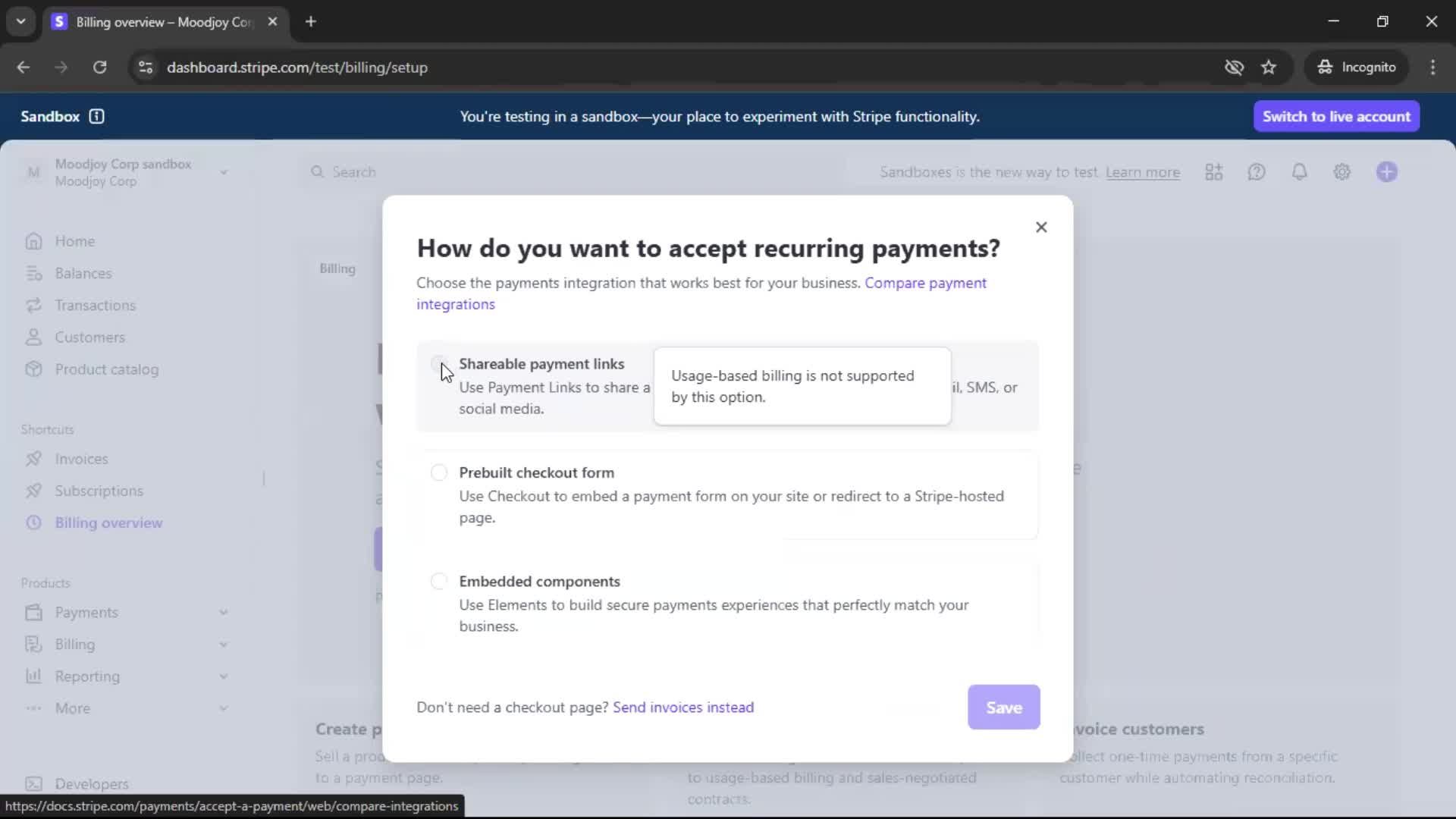
Task: Select Prebuilt checkout form radio option
Action: (438, 472)
